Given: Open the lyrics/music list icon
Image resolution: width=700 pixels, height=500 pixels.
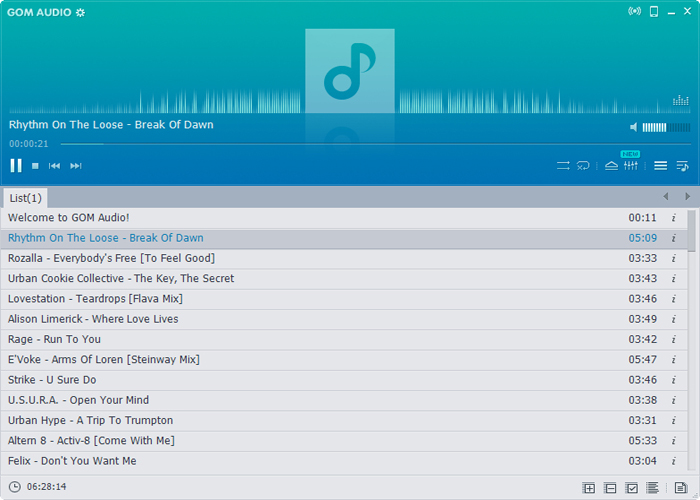Looking at the screenshot, I should pos(682,166).
